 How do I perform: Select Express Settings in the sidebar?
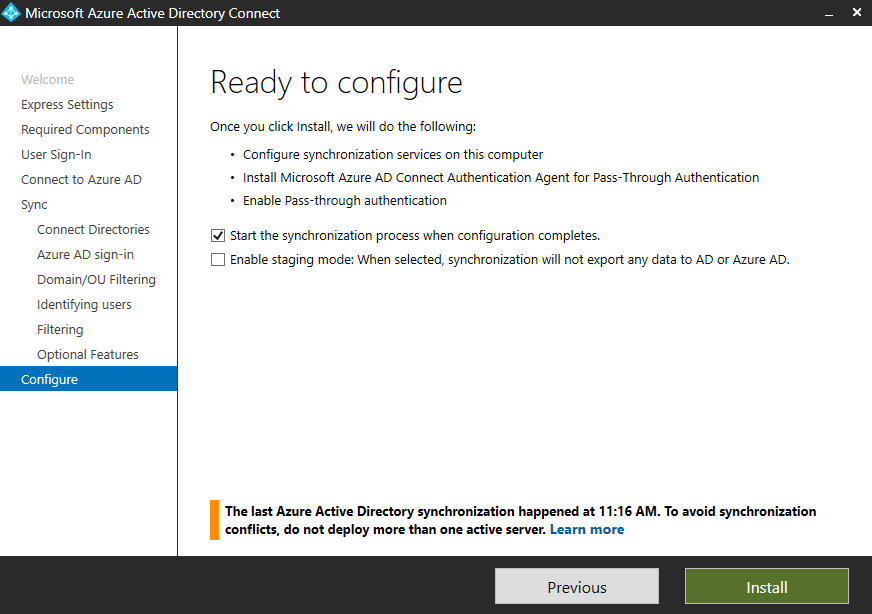coord(67,105)
